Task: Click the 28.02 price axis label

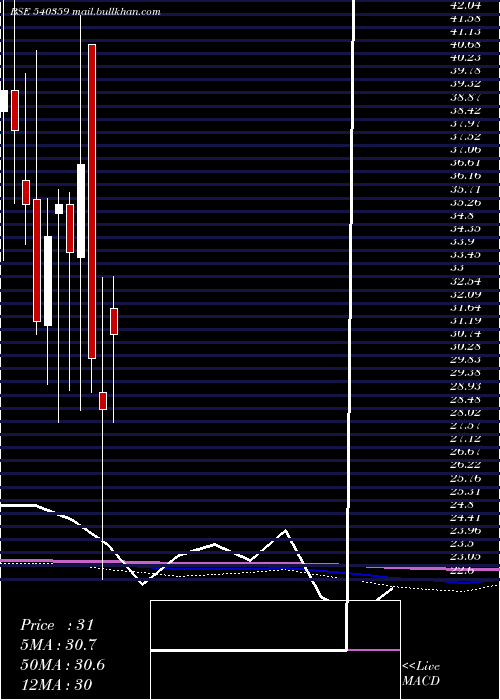Action: click(466, 412)
